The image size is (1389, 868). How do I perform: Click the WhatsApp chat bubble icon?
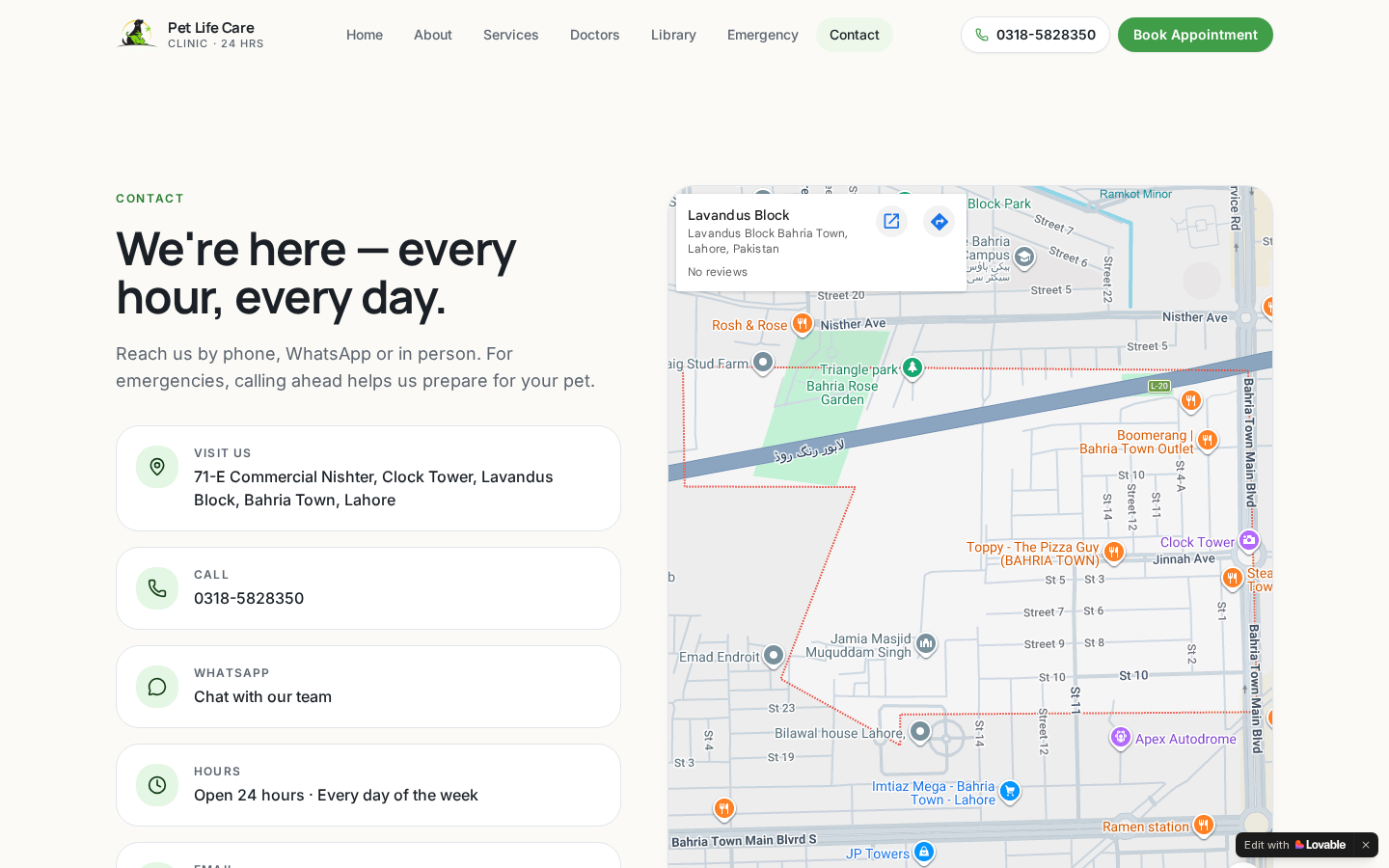157,687
